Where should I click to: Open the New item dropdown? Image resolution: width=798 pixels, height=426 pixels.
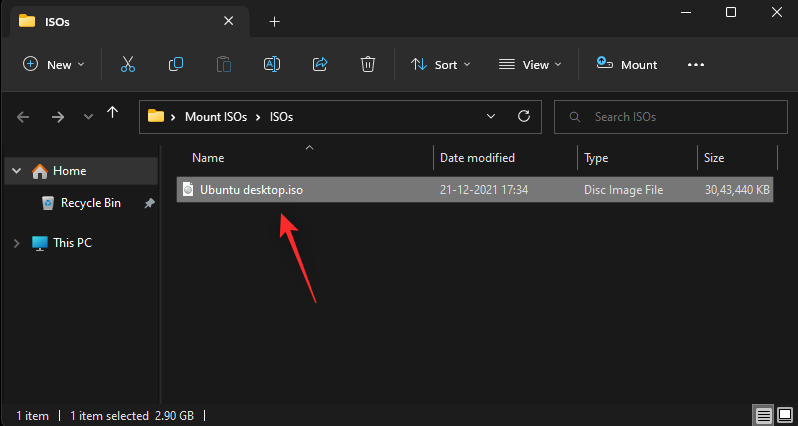(54, 64)
